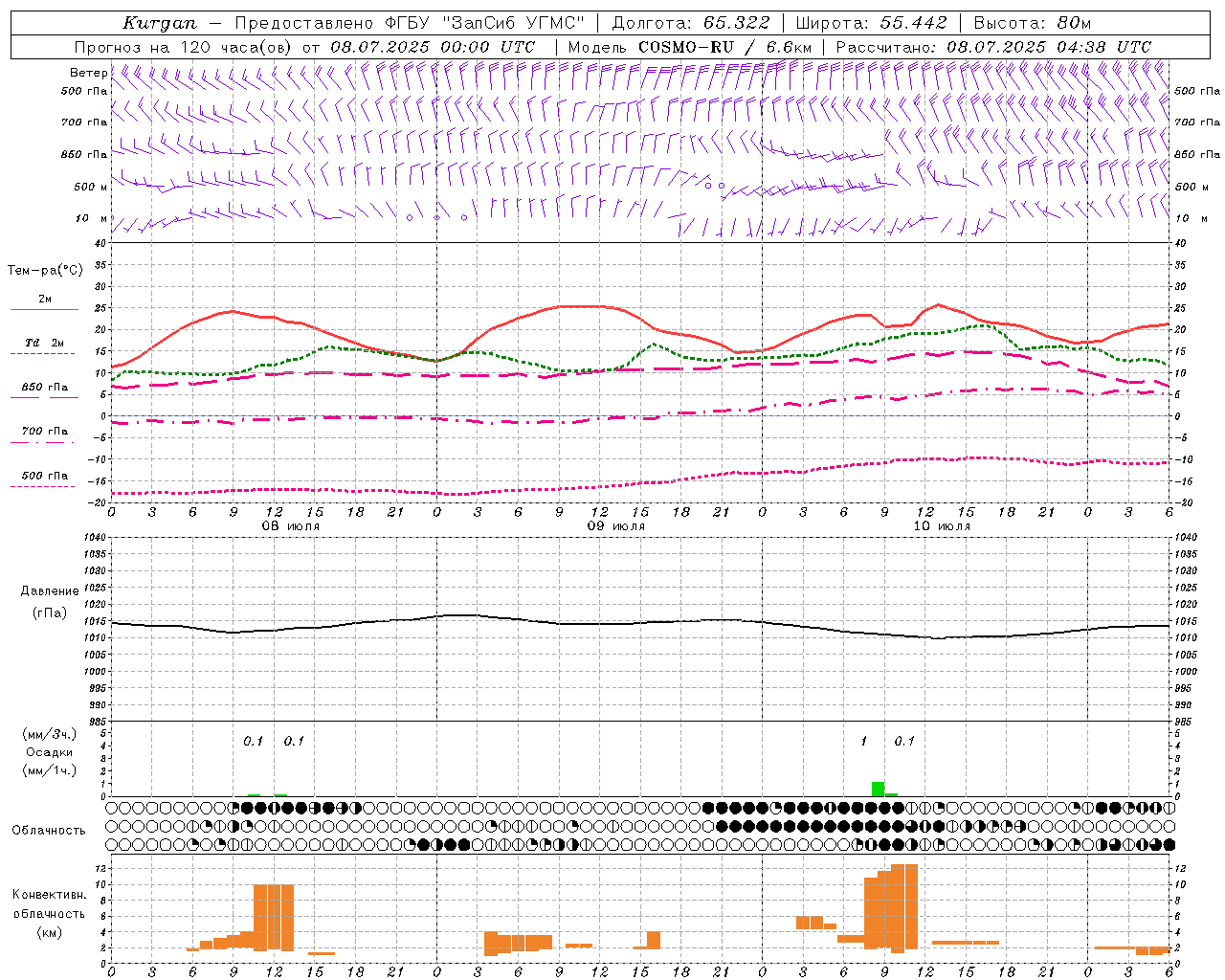This screenshot has height=980, width=1225.
Task: Select the 08 июля date label
Action: pyautogui.click(x=291, y=526)
